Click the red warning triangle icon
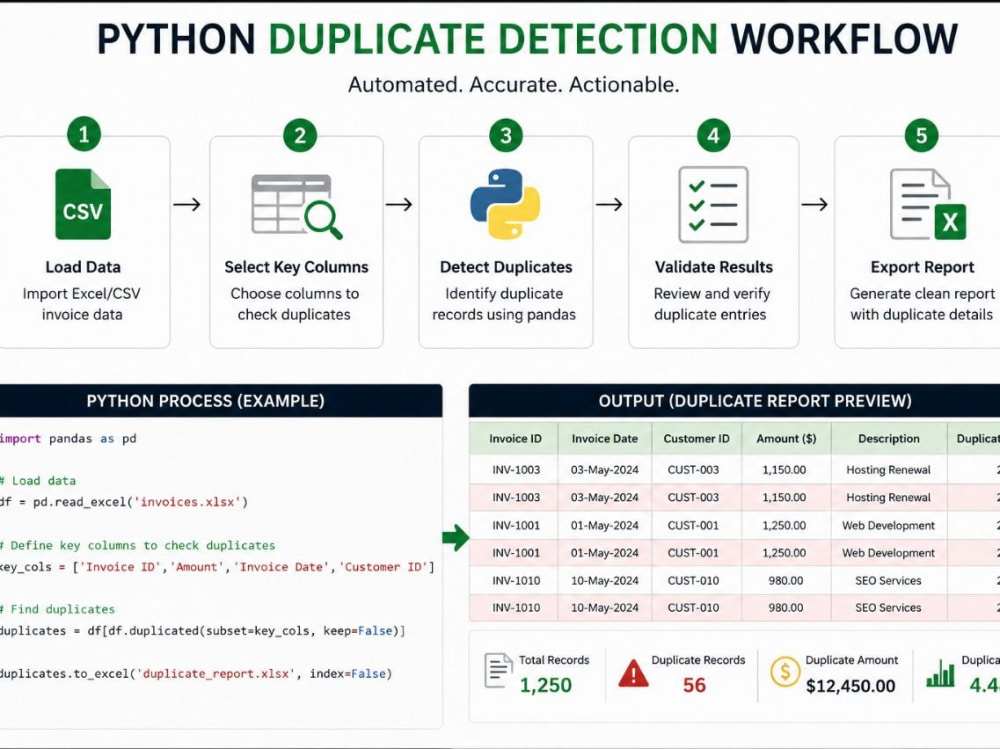 (633, 673)
